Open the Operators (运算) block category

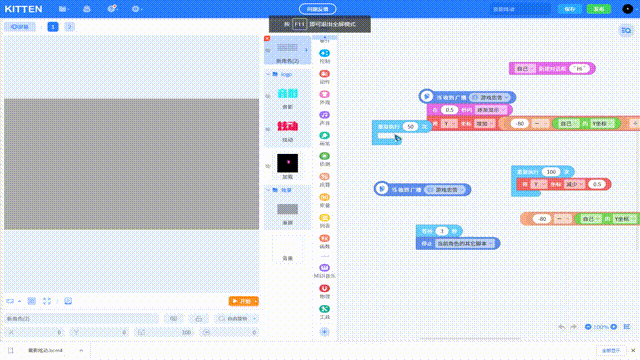point(324,180)
